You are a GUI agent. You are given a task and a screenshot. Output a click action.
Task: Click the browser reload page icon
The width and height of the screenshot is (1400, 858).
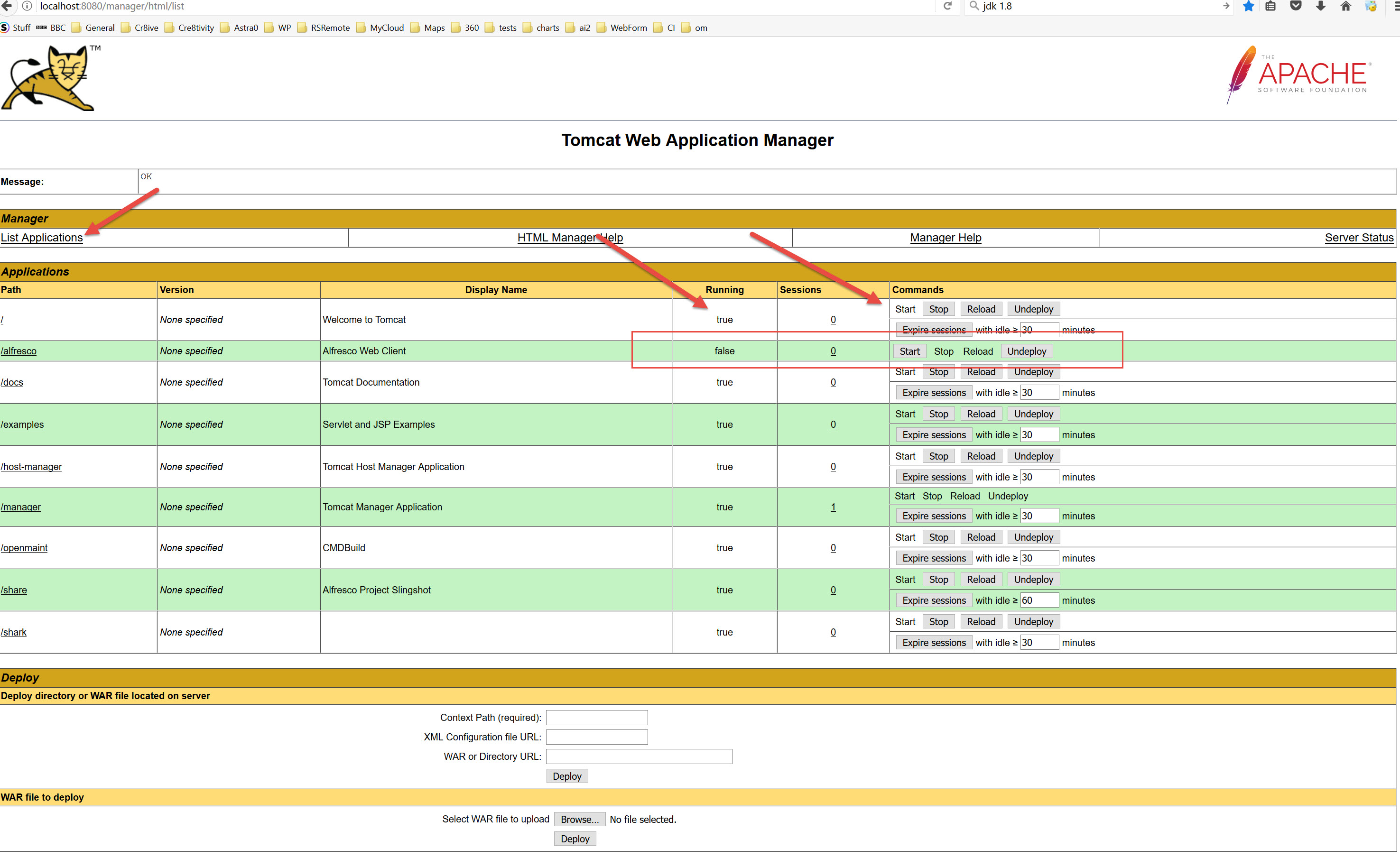click(947, 6)
